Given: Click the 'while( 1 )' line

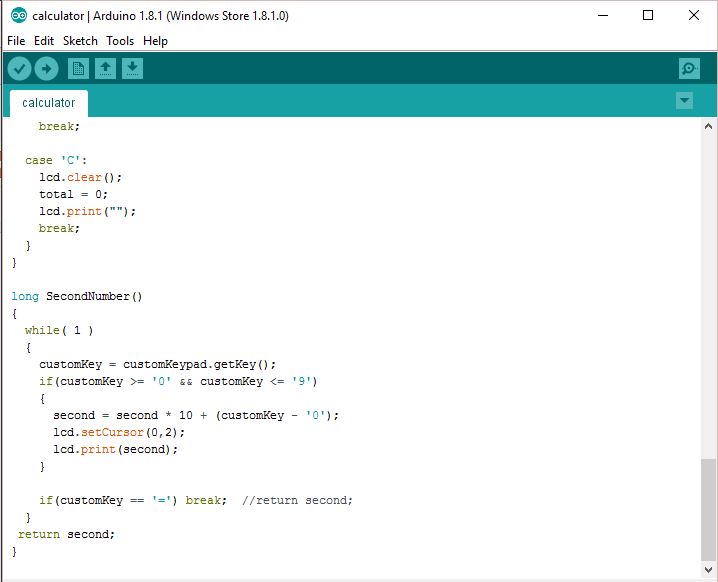Looking at the screenshot, I should coord(59,330).
